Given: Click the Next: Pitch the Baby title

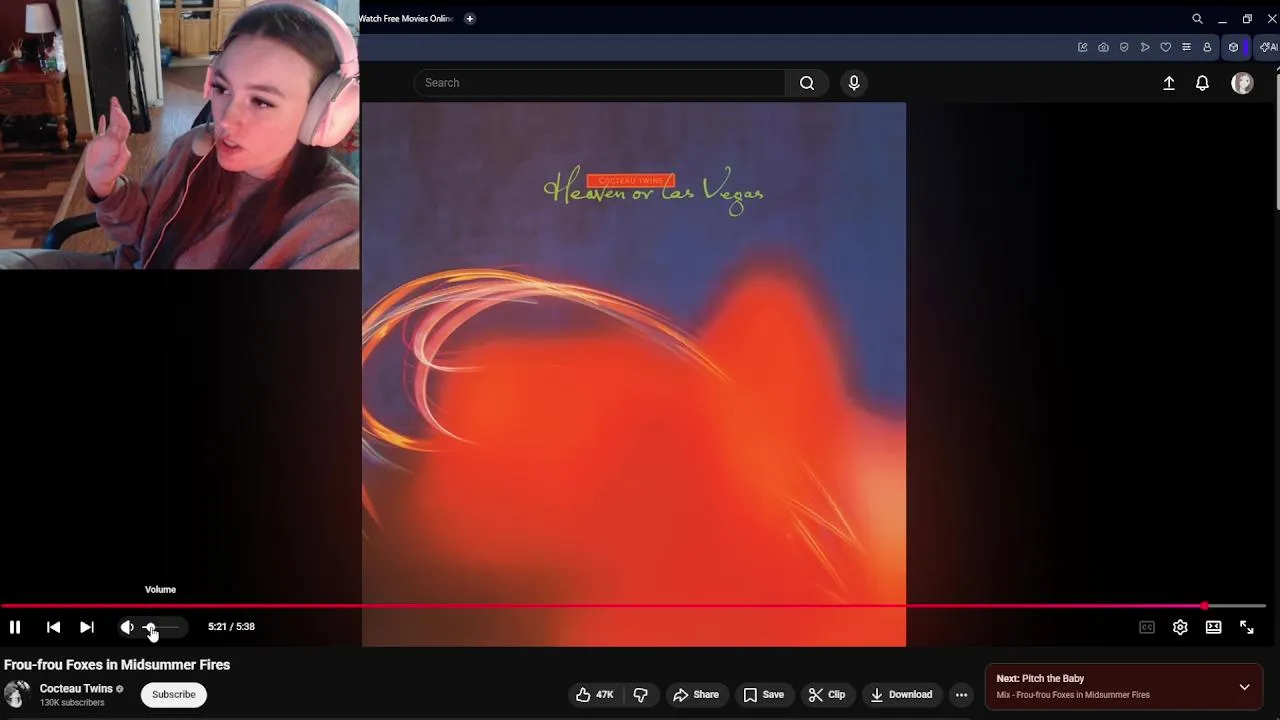Looking at the screenshot, I should pyautogui.click(x=1040, y=679).
